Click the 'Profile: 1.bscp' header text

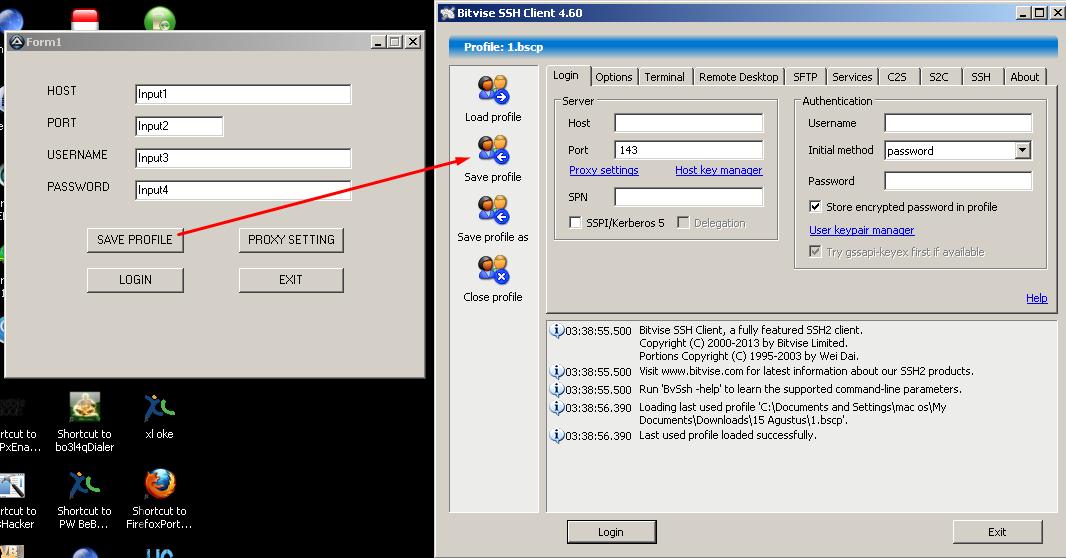[503, 47]
